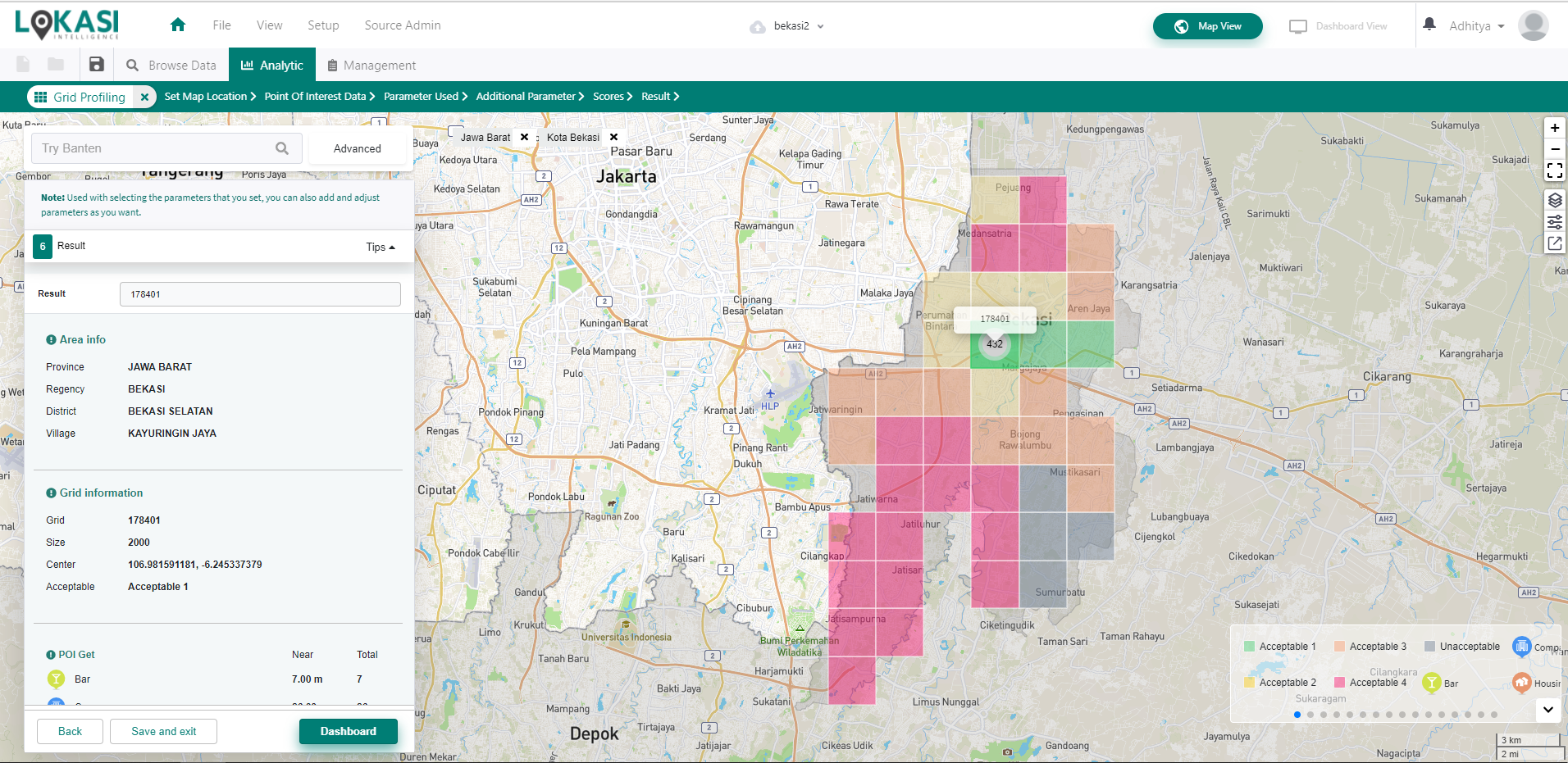Open the File menu
1568x763 pixels.
221,25
